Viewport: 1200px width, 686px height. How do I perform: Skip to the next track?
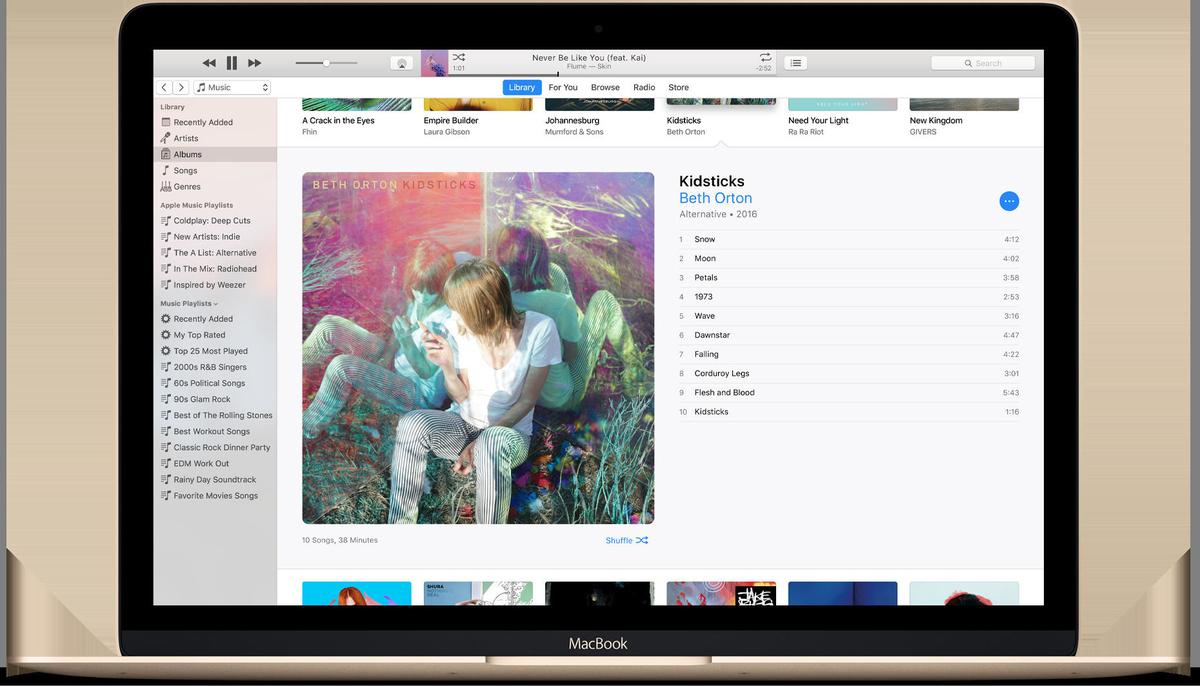pyautogui.click(x=254, y=63)
